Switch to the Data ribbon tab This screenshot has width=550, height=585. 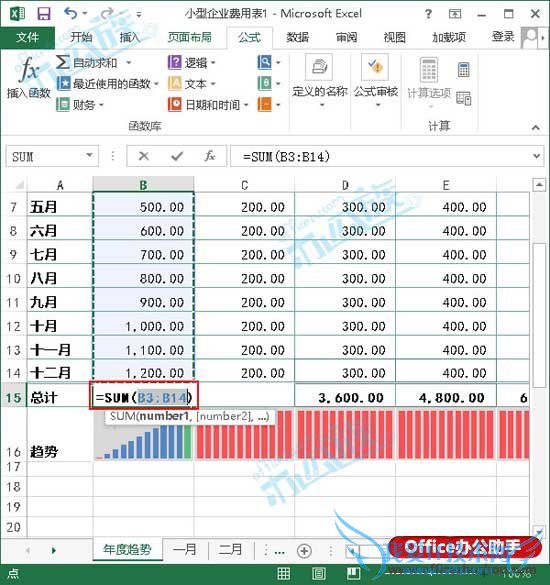pos(297,37)
